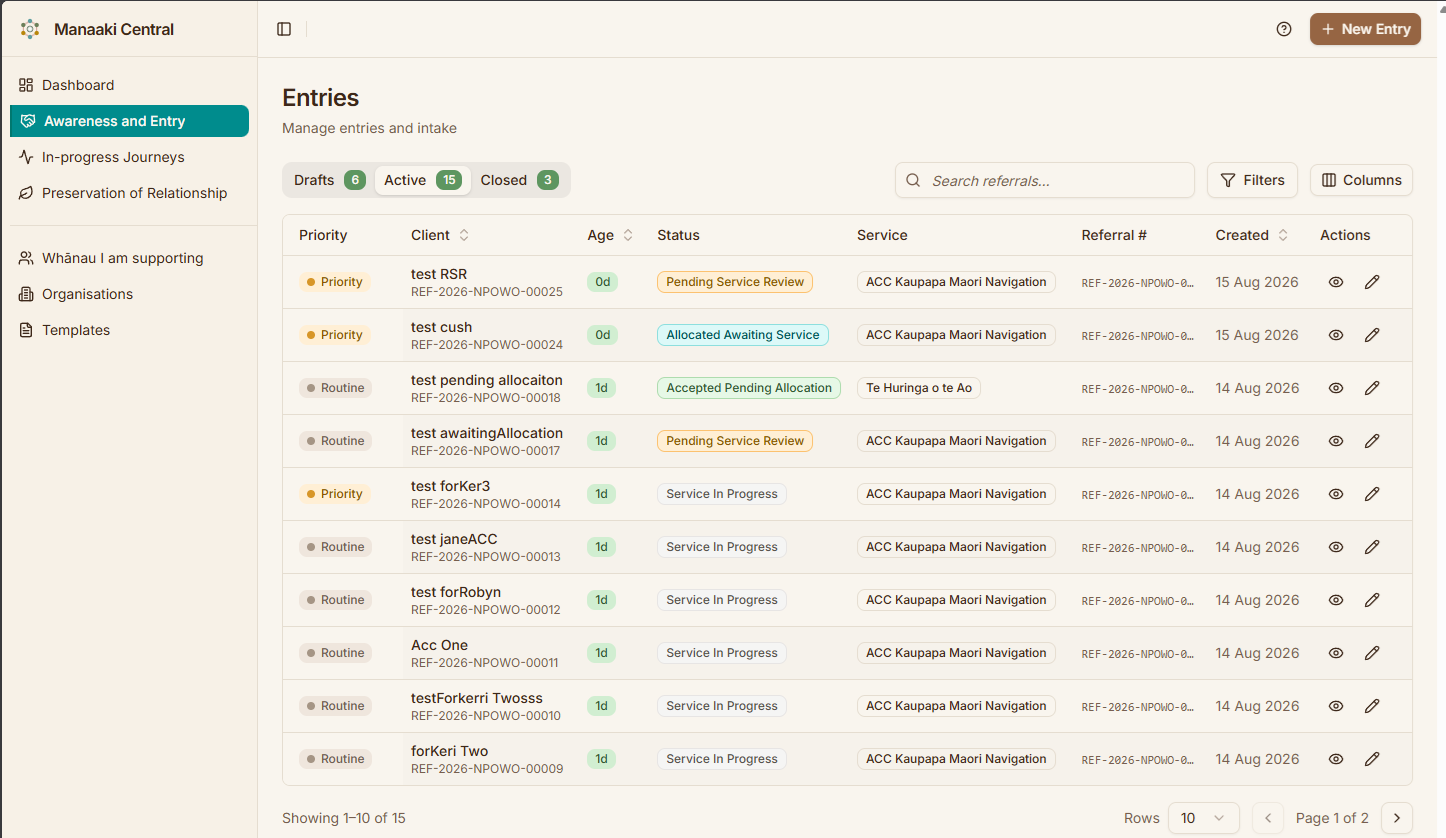1446x838 pixels.
Task: View test awaitingAllocation entry eye icon
Action: pos(1336,441)
